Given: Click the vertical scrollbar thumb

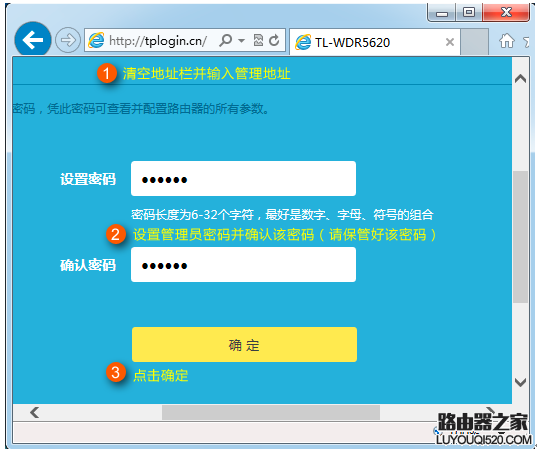Looking at the screenshot, I should coord(520,237).
